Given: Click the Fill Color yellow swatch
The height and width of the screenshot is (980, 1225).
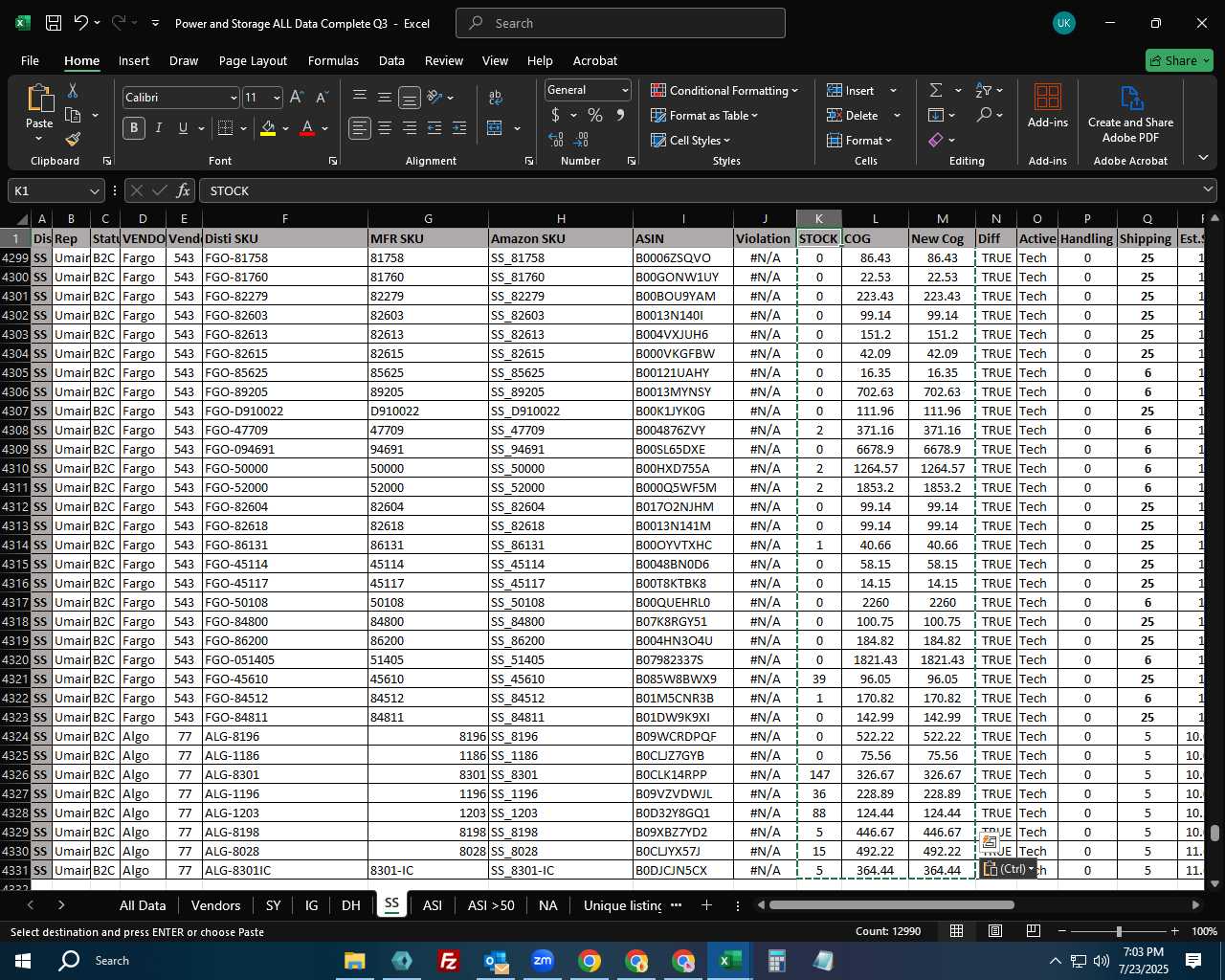Looking at the screenshot, I should coord(268,129).
